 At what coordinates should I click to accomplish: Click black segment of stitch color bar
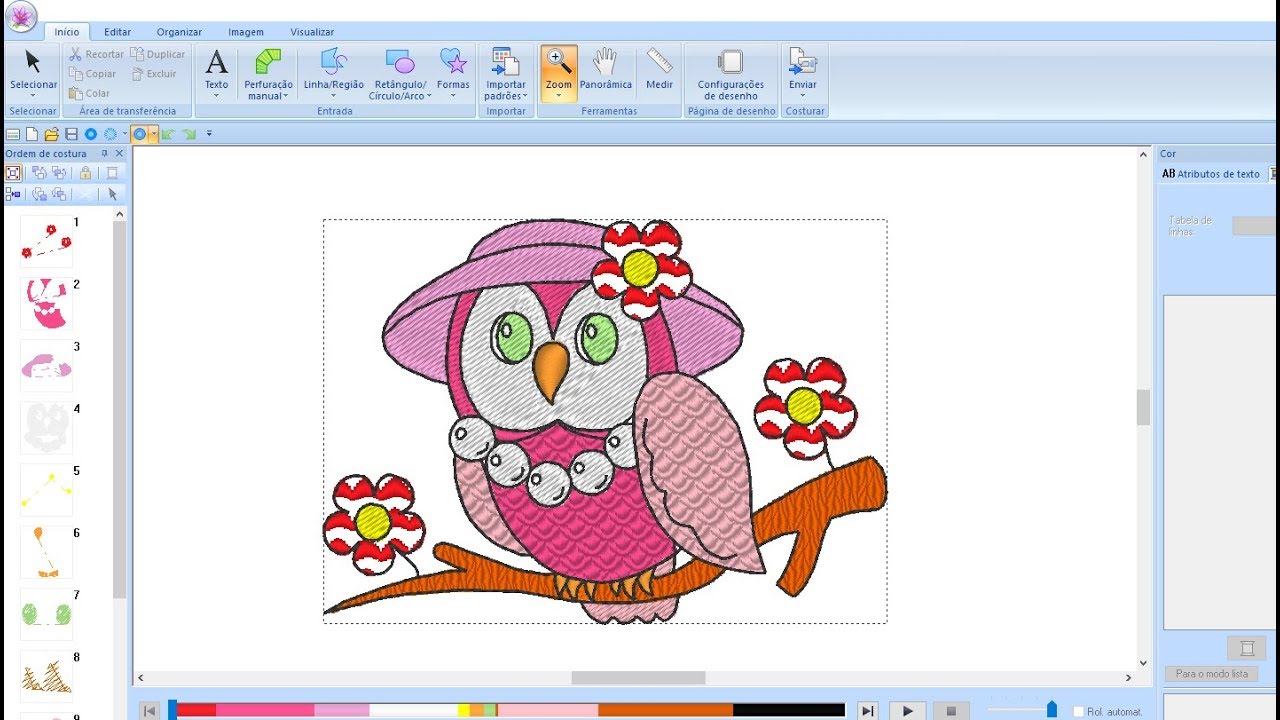pos(789,710)
